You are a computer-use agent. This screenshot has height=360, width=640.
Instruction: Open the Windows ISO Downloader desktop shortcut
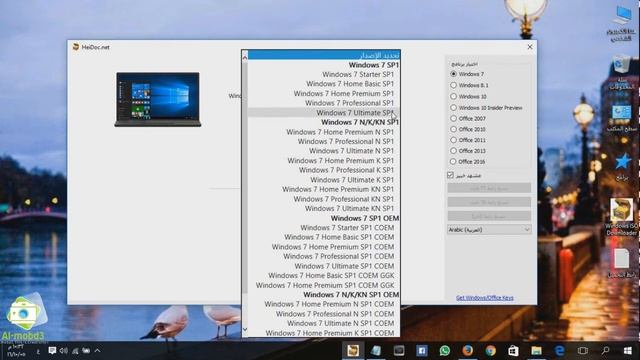[x=621, y=216]
